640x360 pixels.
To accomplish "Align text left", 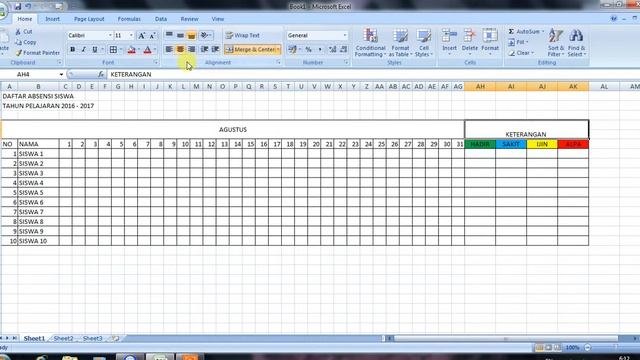I will tap(169, 49).
